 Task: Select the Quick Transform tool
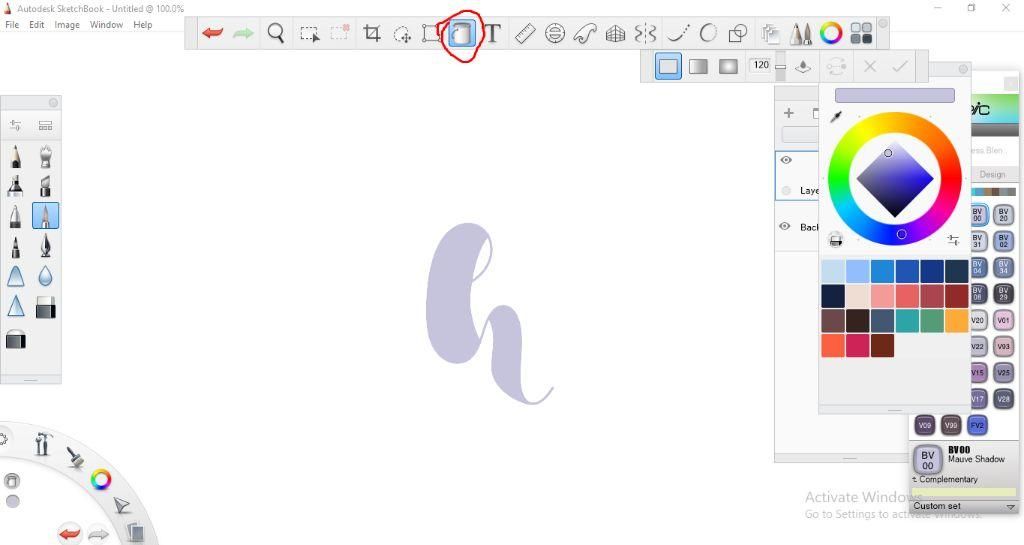[402, 34]
